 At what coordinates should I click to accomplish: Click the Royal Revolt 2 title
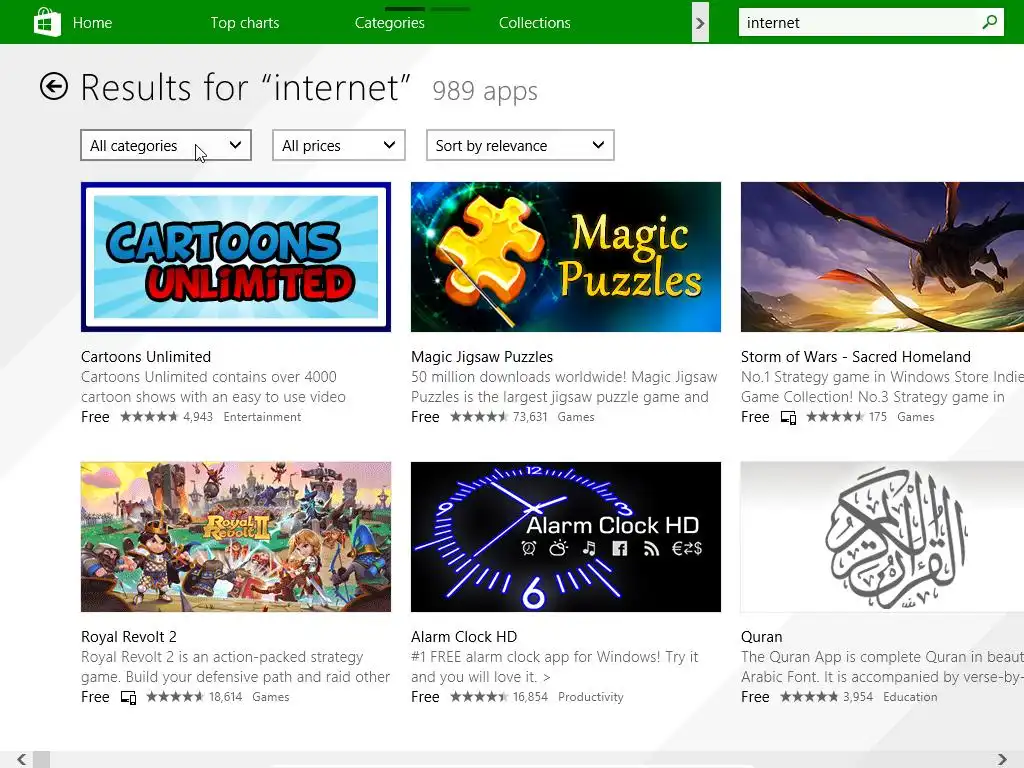tap(129, 637)
